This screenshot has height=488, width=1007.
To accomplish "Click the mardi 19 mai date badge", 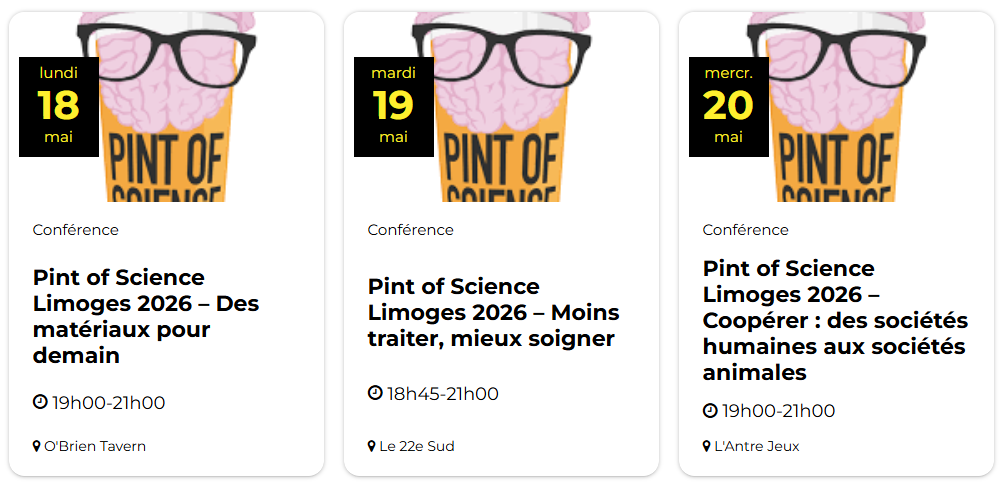I will pos(394,106).
